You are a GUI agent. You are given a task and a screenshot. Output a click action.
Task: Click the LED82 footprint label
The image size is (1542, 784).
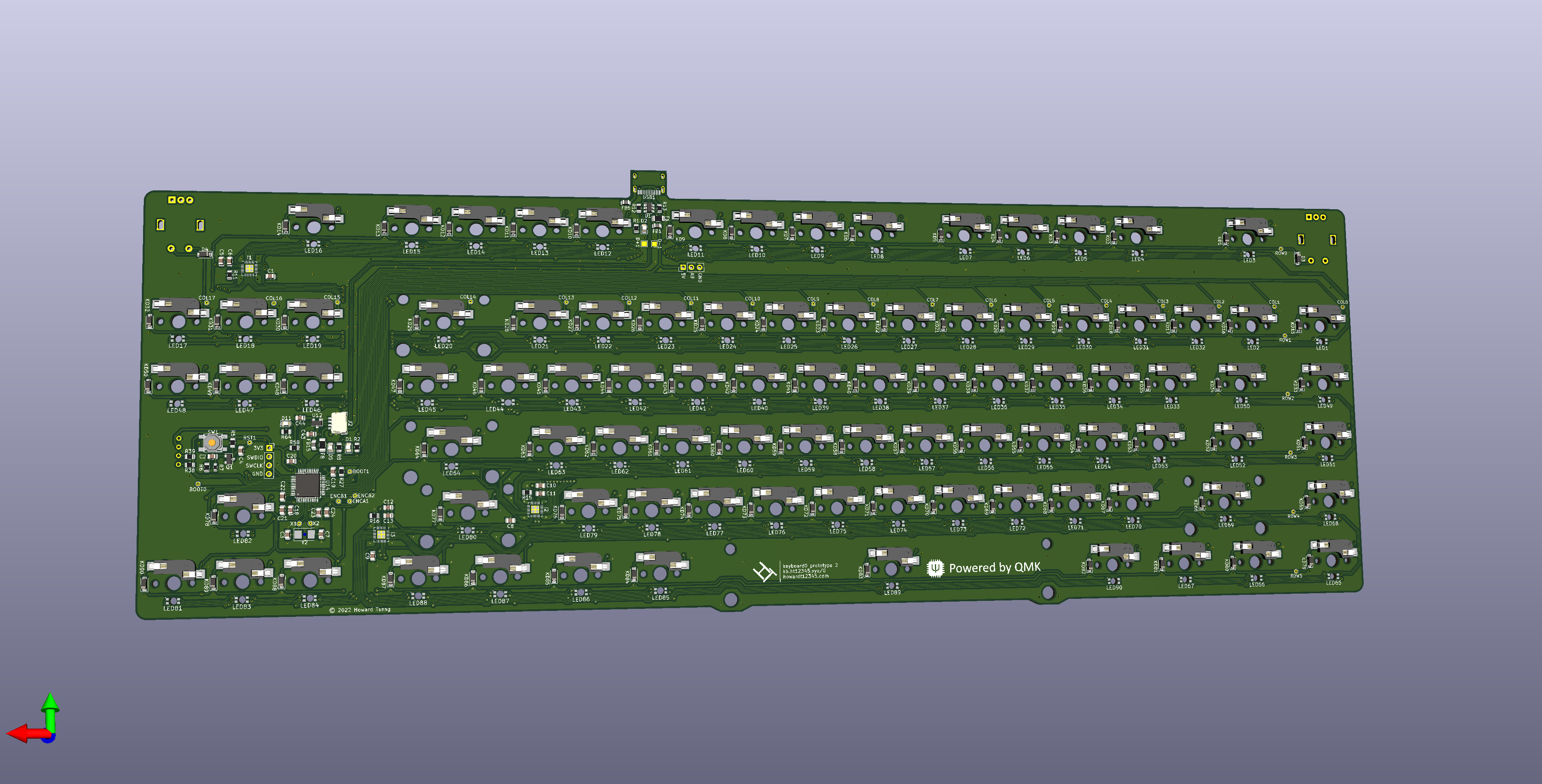[242, 541]
